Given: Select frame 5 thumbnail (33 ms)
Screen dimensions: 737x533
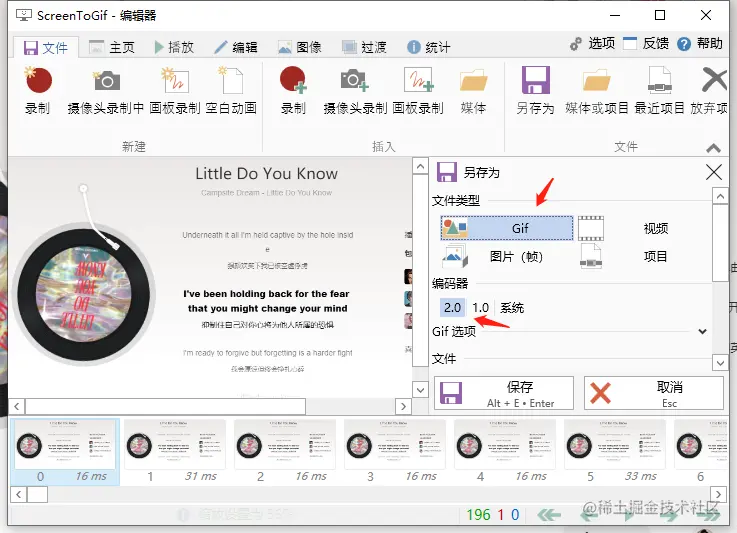Looking at the screenshot, I should [615, 452].
